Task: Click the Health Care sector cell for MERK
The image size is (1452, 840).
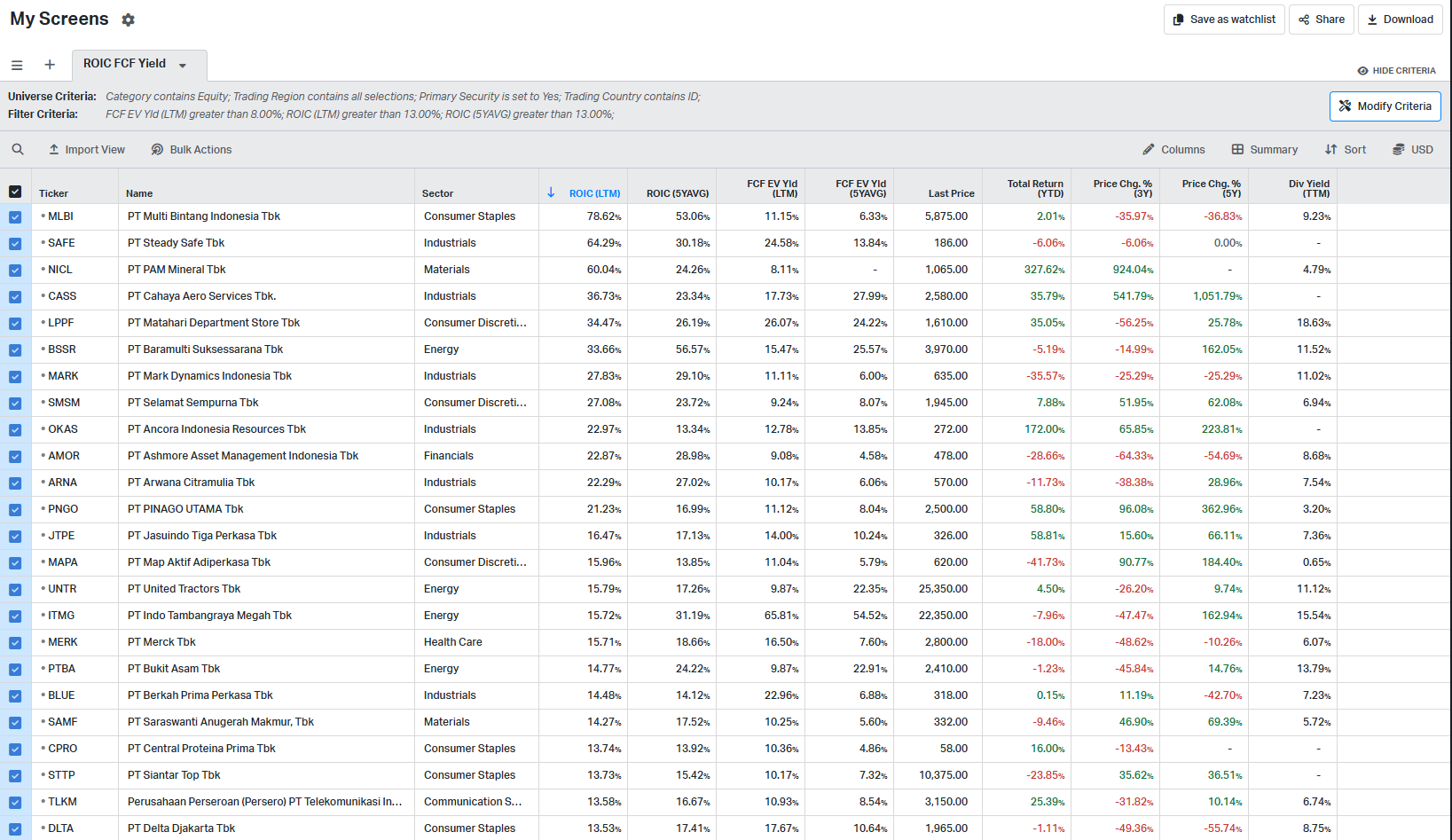Action: point(453,642)
